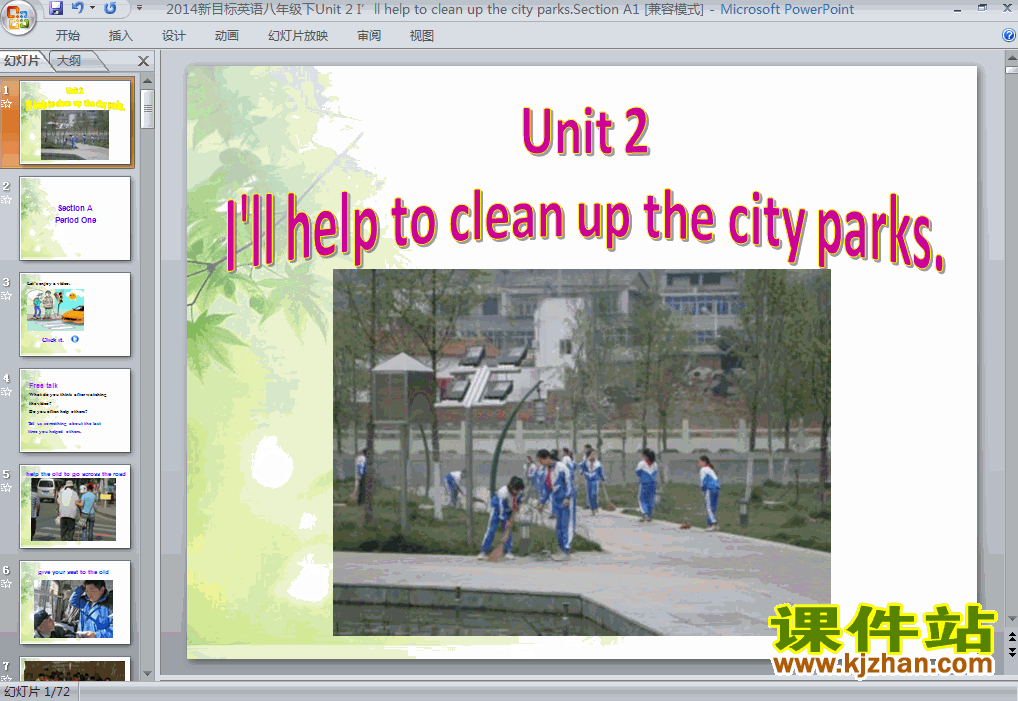This screenshot has height=701, width=1018.
Task: Open the 审阅 ribbon tab
Action: (x=369, y=36)
